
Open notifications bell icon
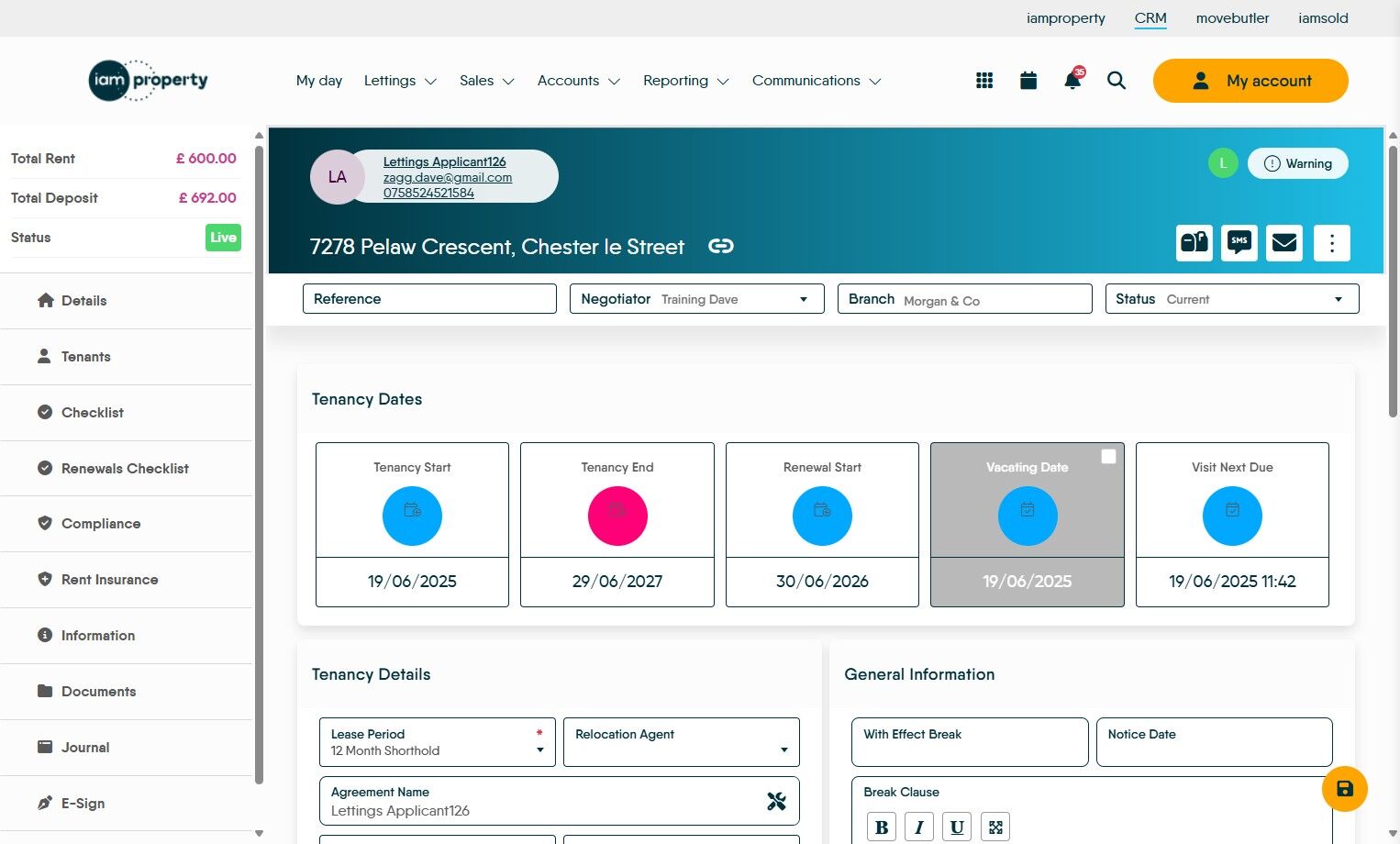click(x=1072, y=80)
